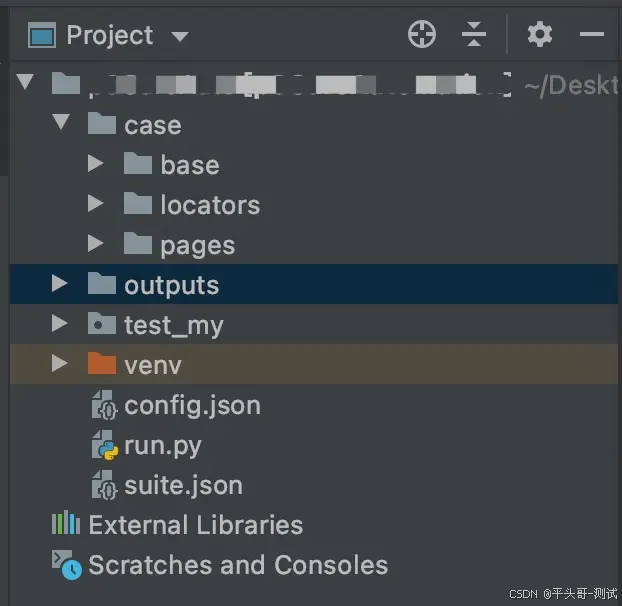The width and height of the screenshot is (622, 606).
Task: Click the config.json JSON file icon
Action: 104,405
